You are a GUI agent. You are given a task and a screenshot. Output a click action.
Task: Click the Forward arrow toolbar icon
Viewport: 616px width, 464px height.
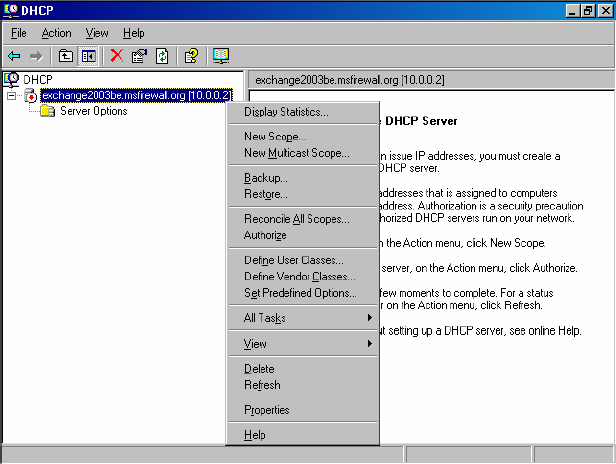[x=36, y=56]
